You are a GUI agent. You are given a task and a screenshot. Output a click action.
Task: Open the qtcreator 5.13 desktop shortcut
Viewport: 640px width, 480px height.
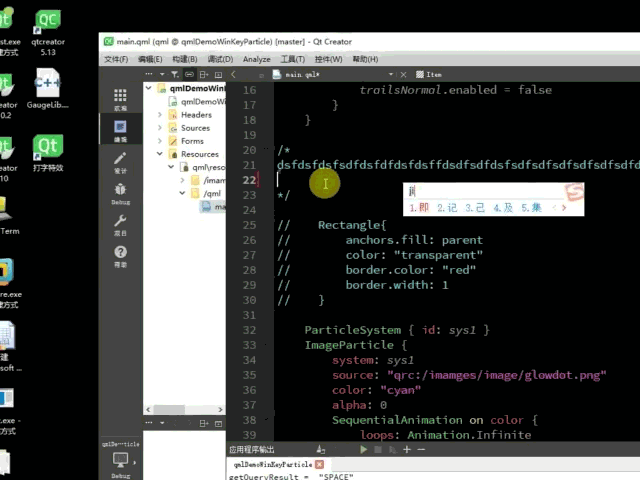tap(48, 33)
